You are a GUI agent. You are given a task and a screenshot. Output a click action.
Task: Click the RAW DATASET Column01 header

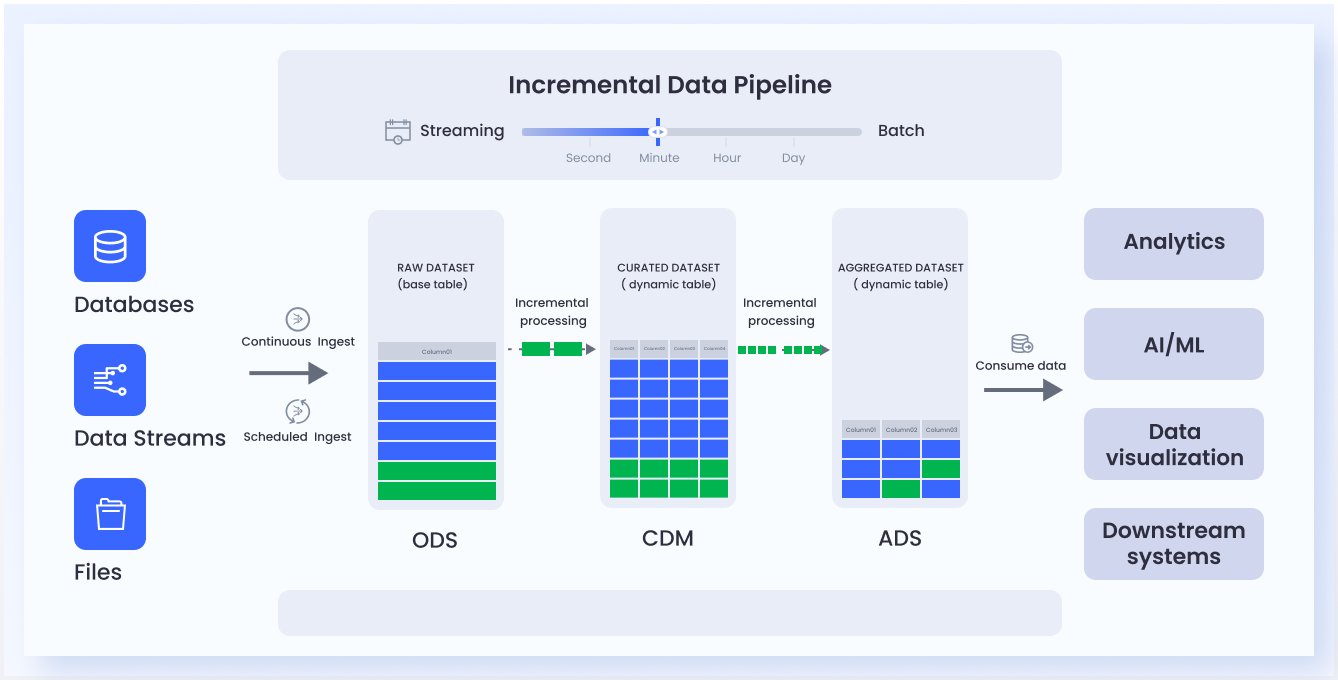pos(436,351)
